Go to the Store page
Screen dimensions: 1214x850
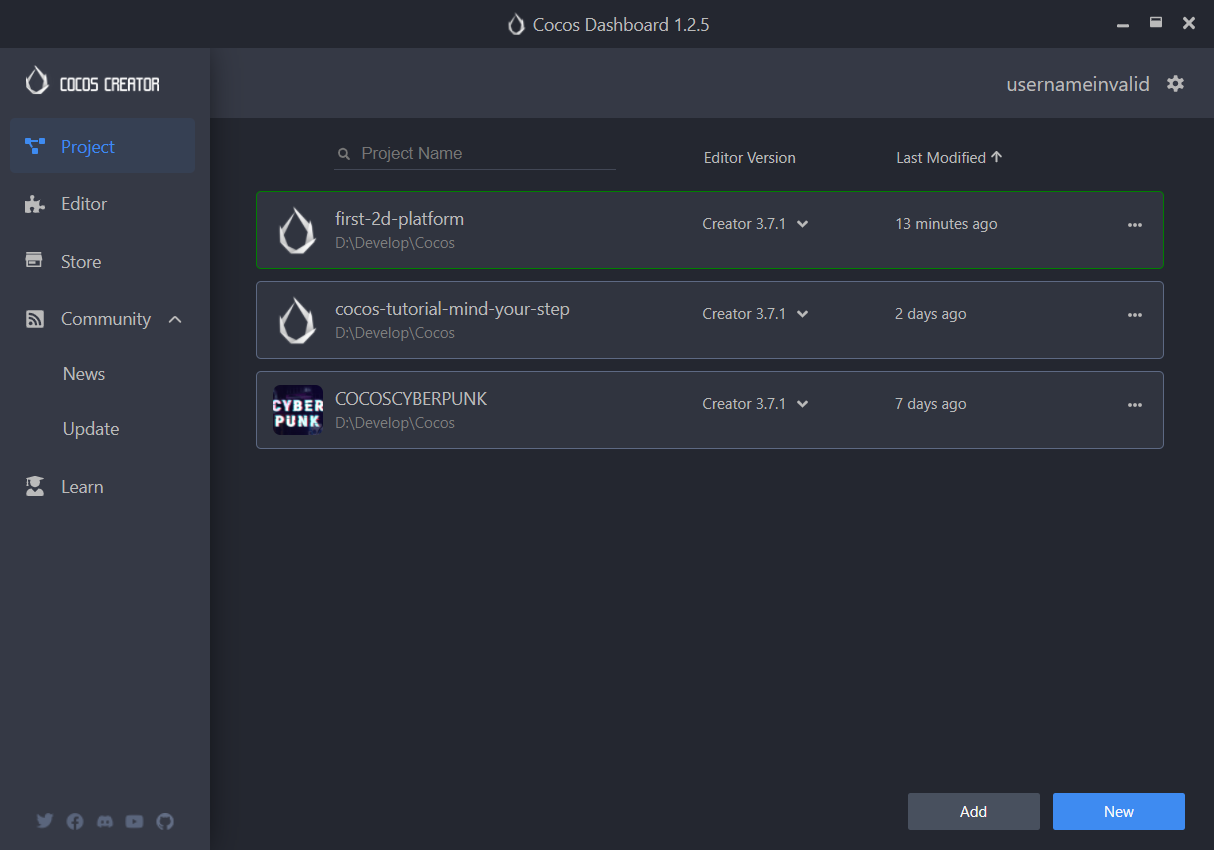point(81,262)
